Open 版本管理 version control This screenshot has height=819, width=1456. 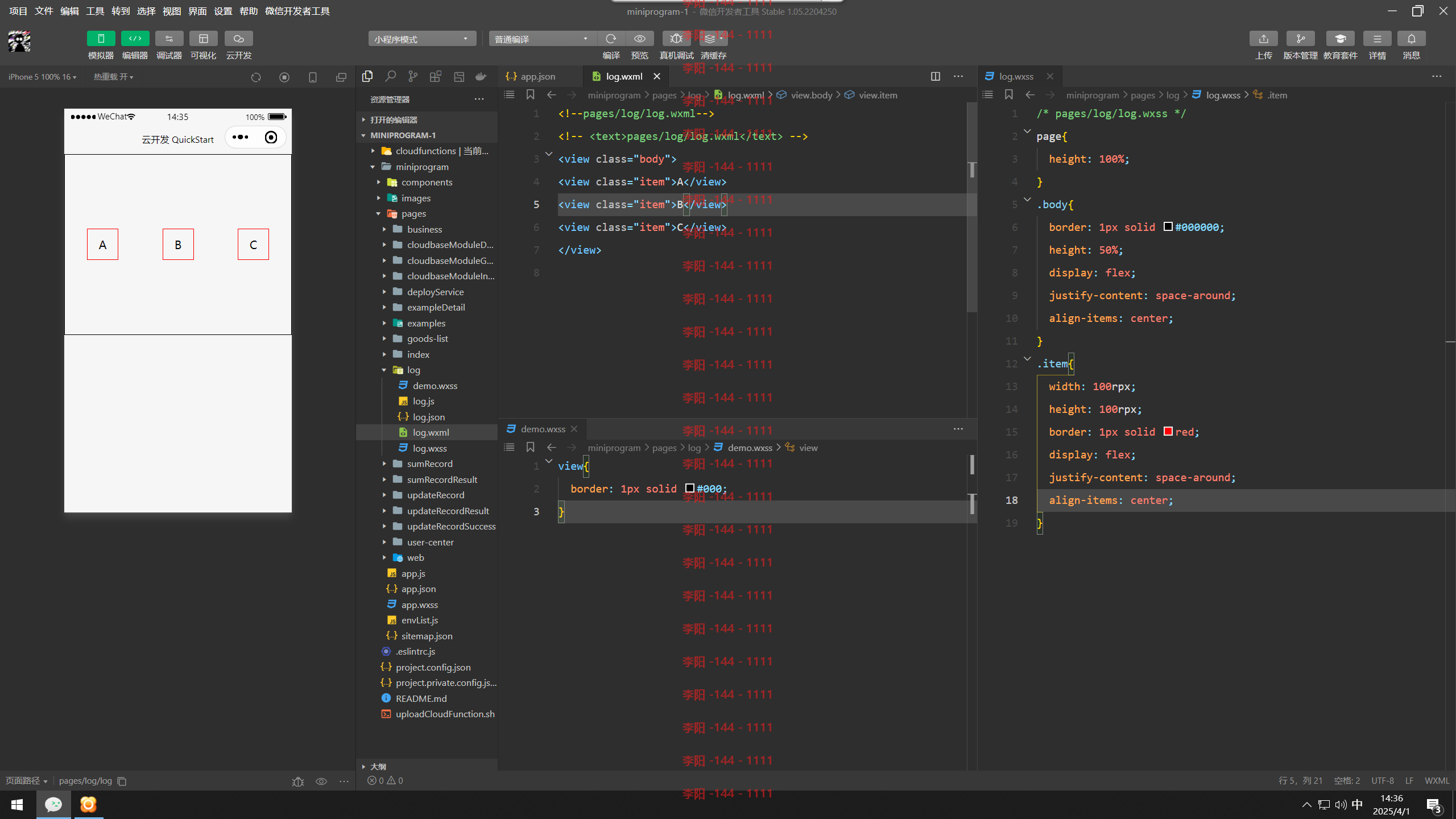pyautogui.click(x=1300, y=39)
